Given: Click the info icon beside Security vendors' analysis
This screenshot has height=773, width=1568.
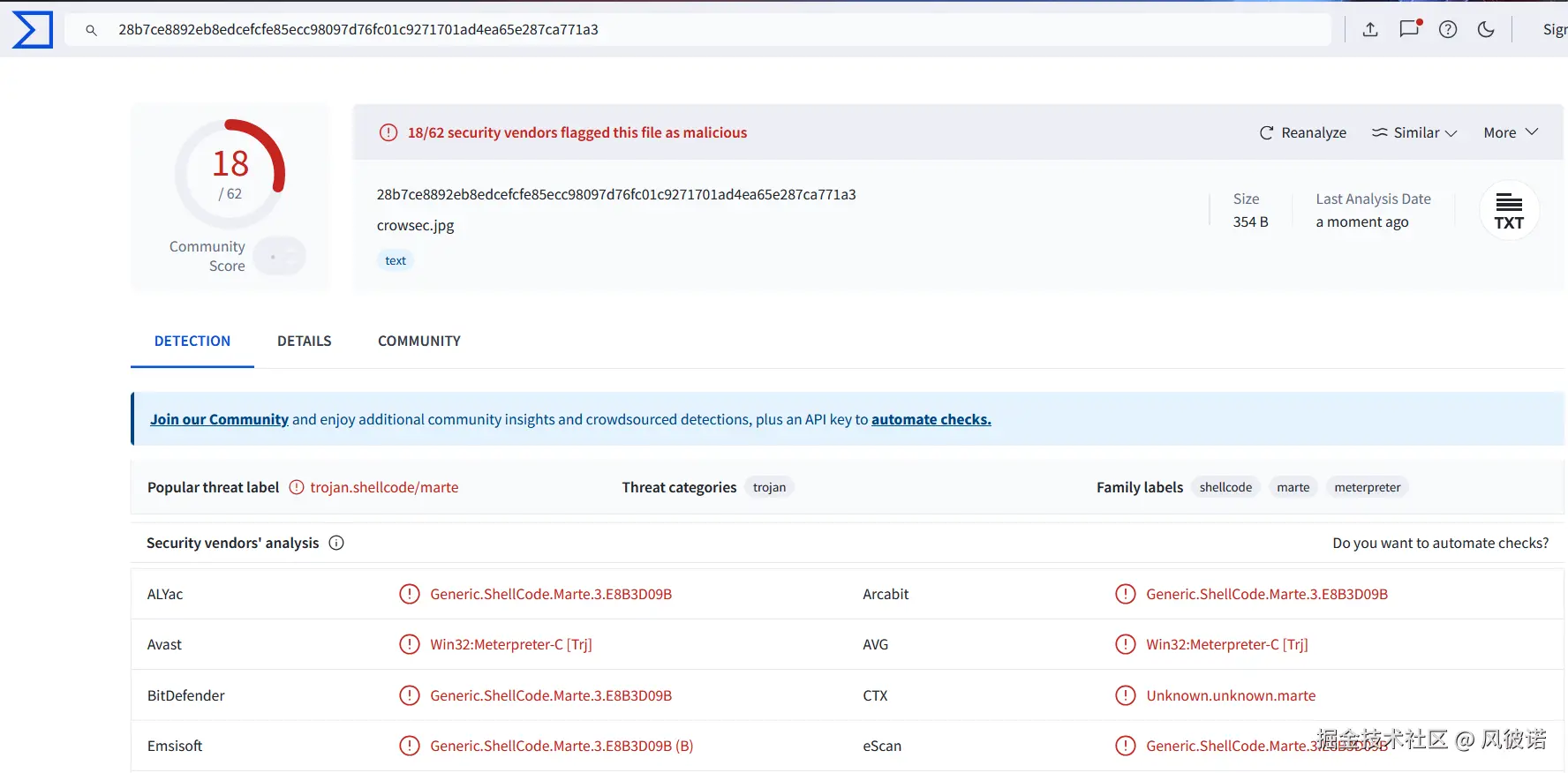Looking at the screenshot, I should [x=336, y=543].
